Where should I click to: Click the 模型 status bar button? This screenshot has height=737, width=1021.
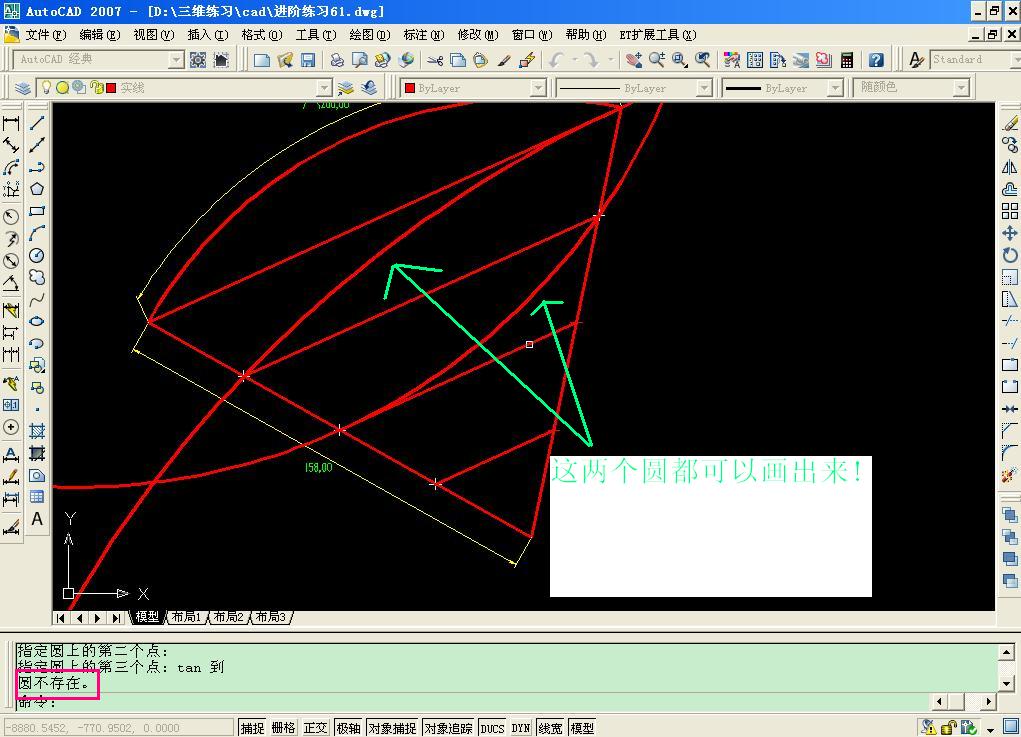pyautogui.click(x=582, y=728)
